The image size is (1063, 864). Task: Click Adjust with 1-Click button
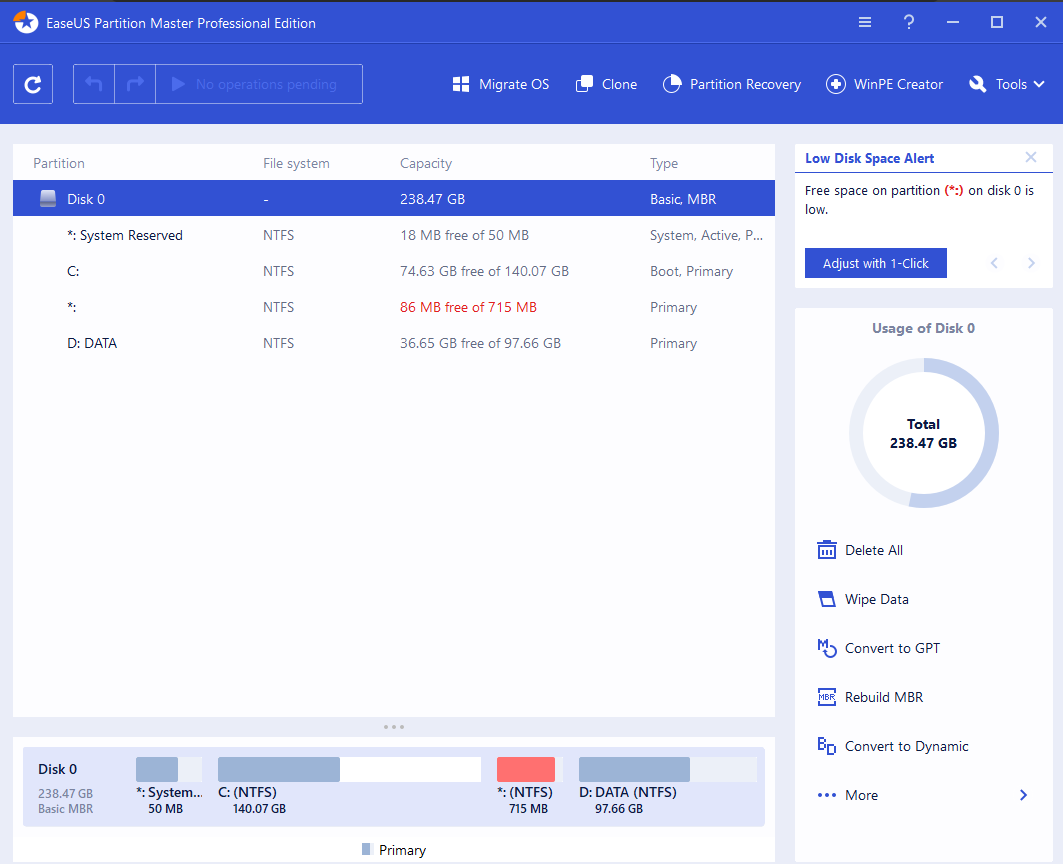coord(875,263)
